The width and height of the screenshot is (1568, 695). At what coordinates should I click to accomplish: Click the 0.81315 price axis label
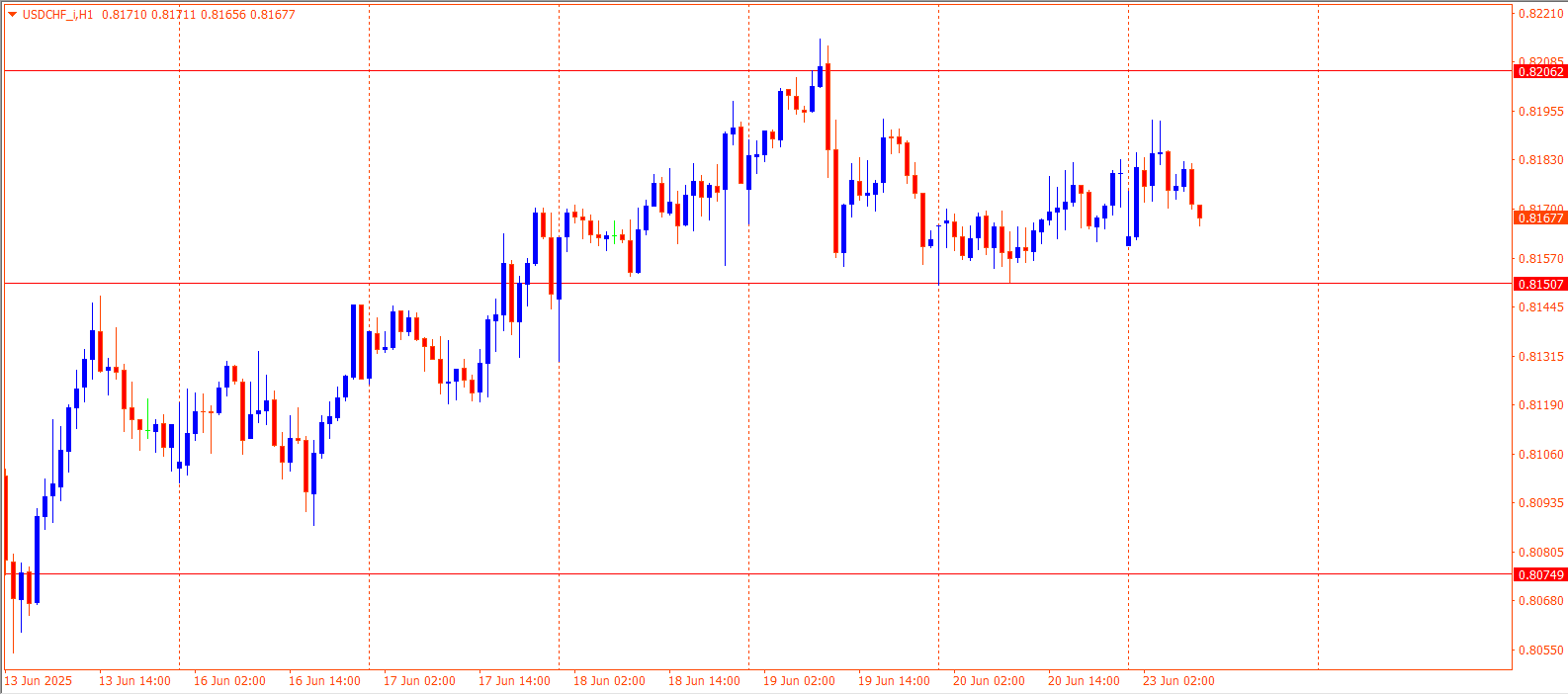(1541, 357)
